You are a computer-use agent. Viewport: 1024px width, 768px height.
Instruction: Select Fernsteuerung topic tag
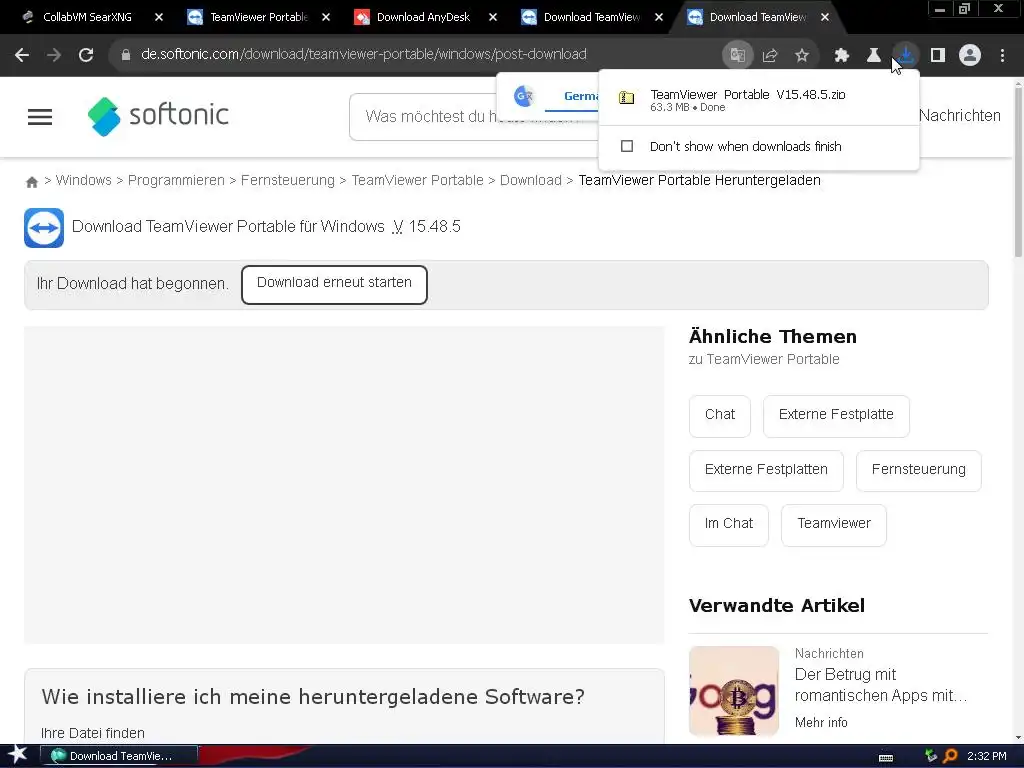coord(918,470)
